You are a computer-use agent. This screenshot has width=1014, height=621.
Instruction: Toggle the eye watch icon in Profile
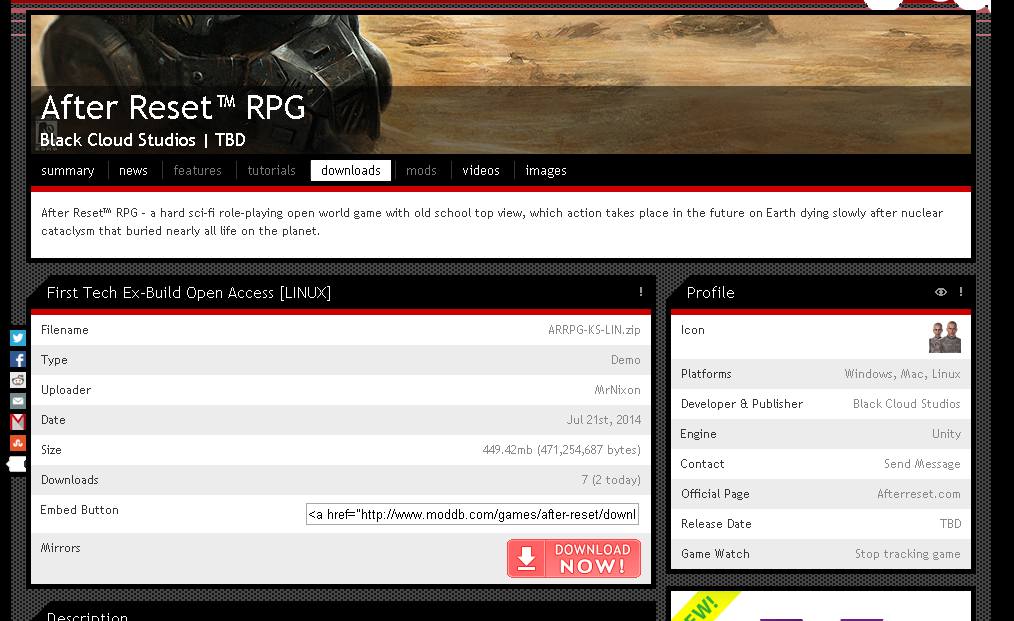pos(941,292)
